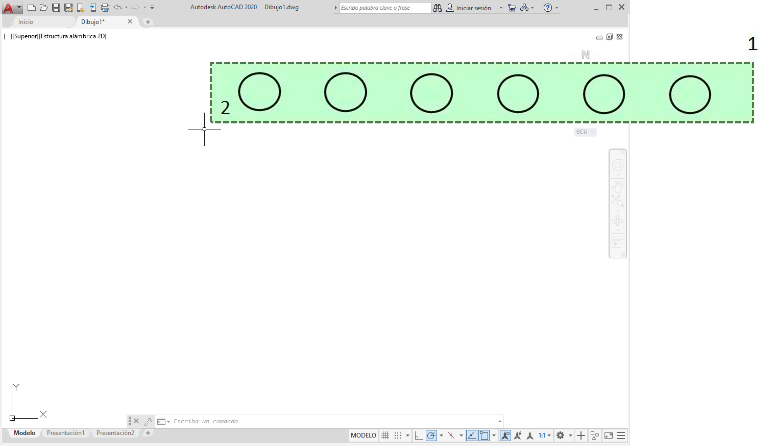Screen dimensions: 759x446
Task: Open full navigation wheel in navigation bar
Action: tap(618, 165)
